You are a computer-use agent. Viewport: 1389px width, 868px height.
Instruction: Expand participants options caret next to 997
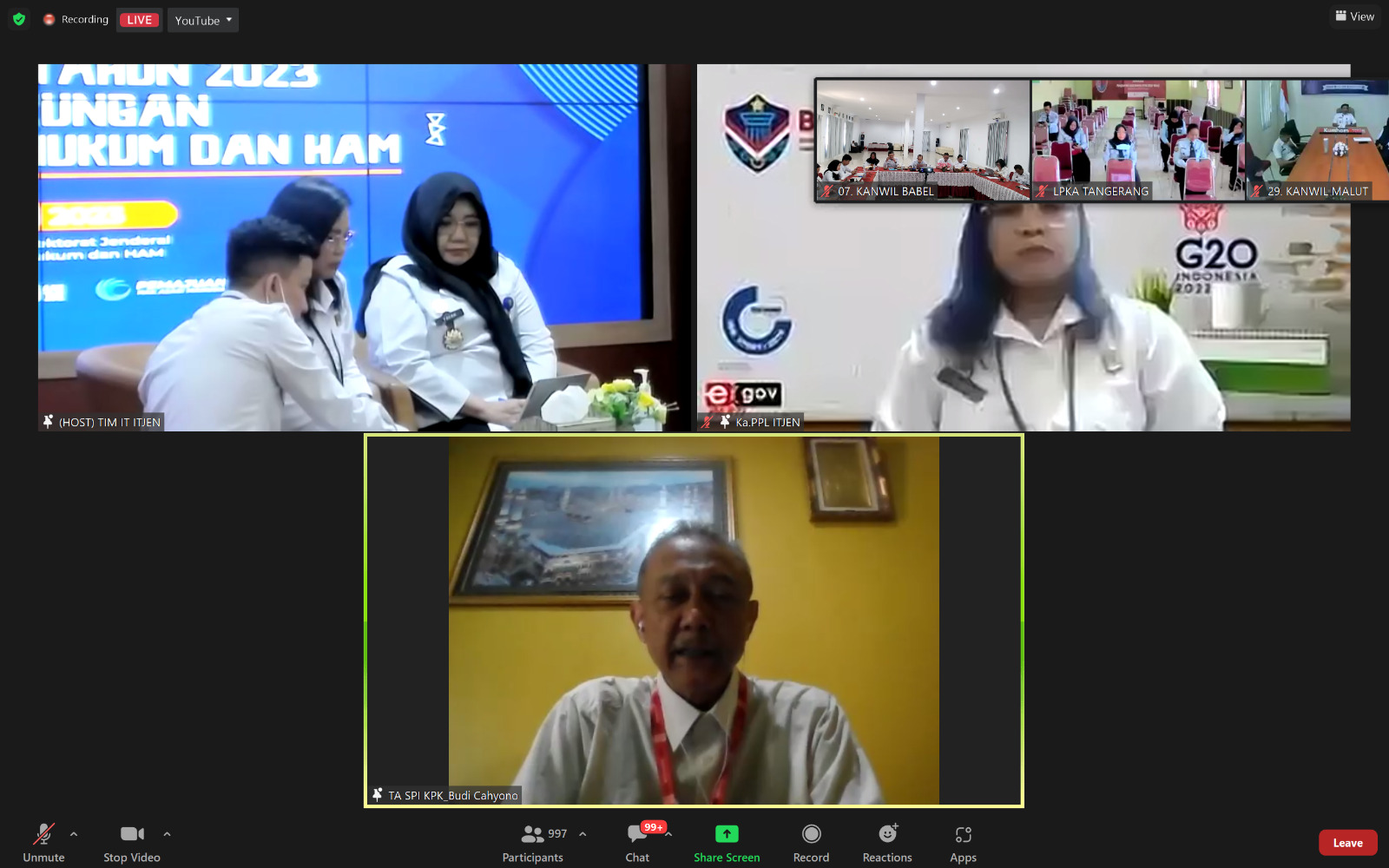click(583, 834)
